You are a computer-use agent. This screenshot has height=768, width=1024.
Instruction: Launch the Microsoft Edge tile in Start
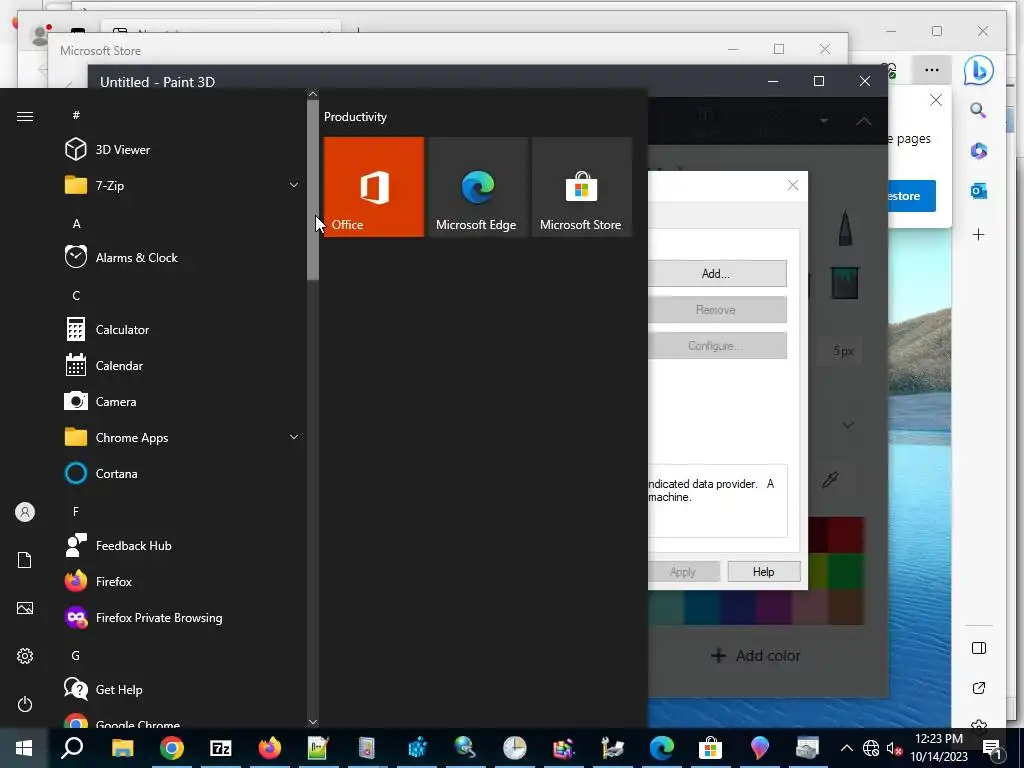tap(477, 187)
